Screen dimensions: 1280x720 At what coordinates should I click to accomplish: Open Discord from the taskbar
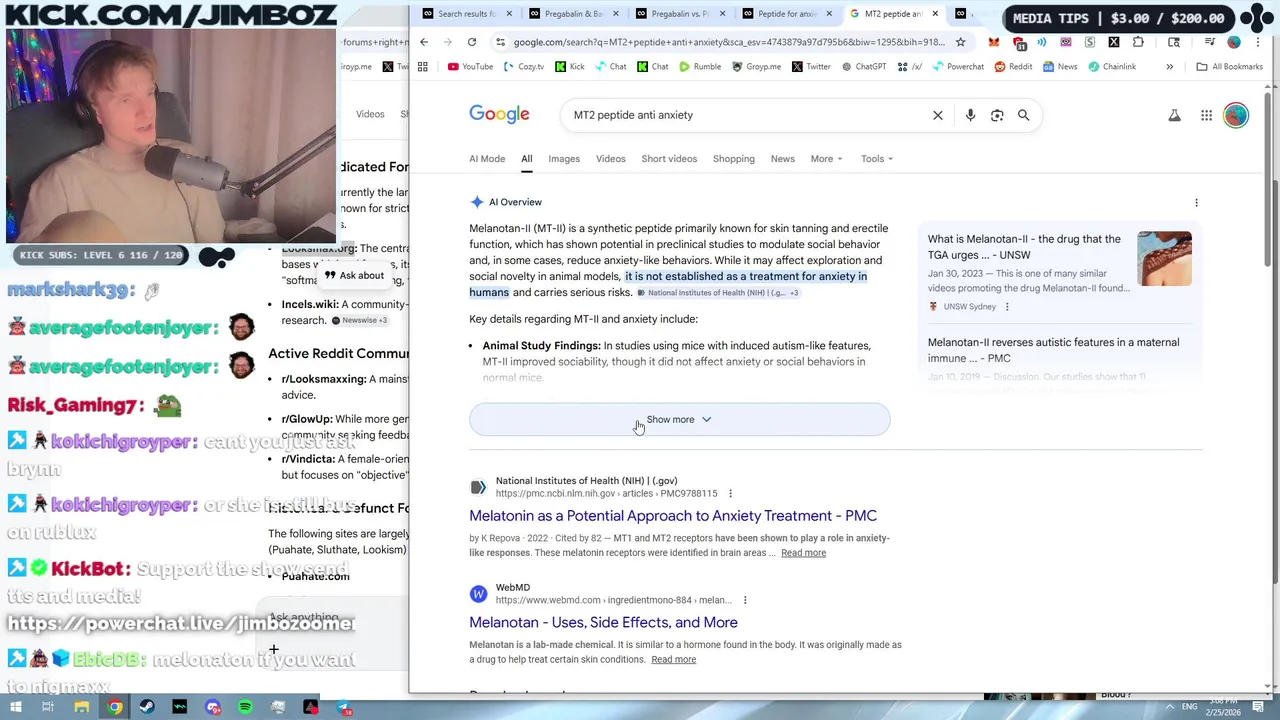coord(213,708)
